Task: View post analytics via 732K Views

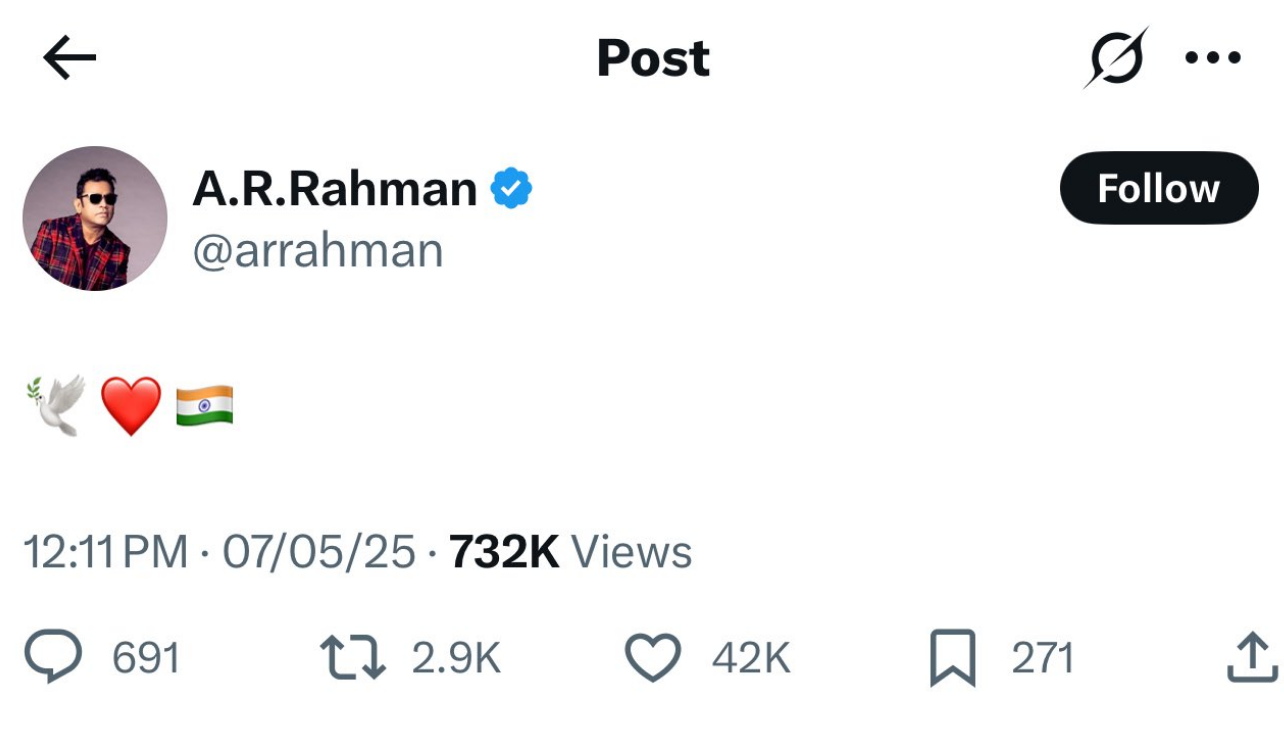Action: [570, 550]
